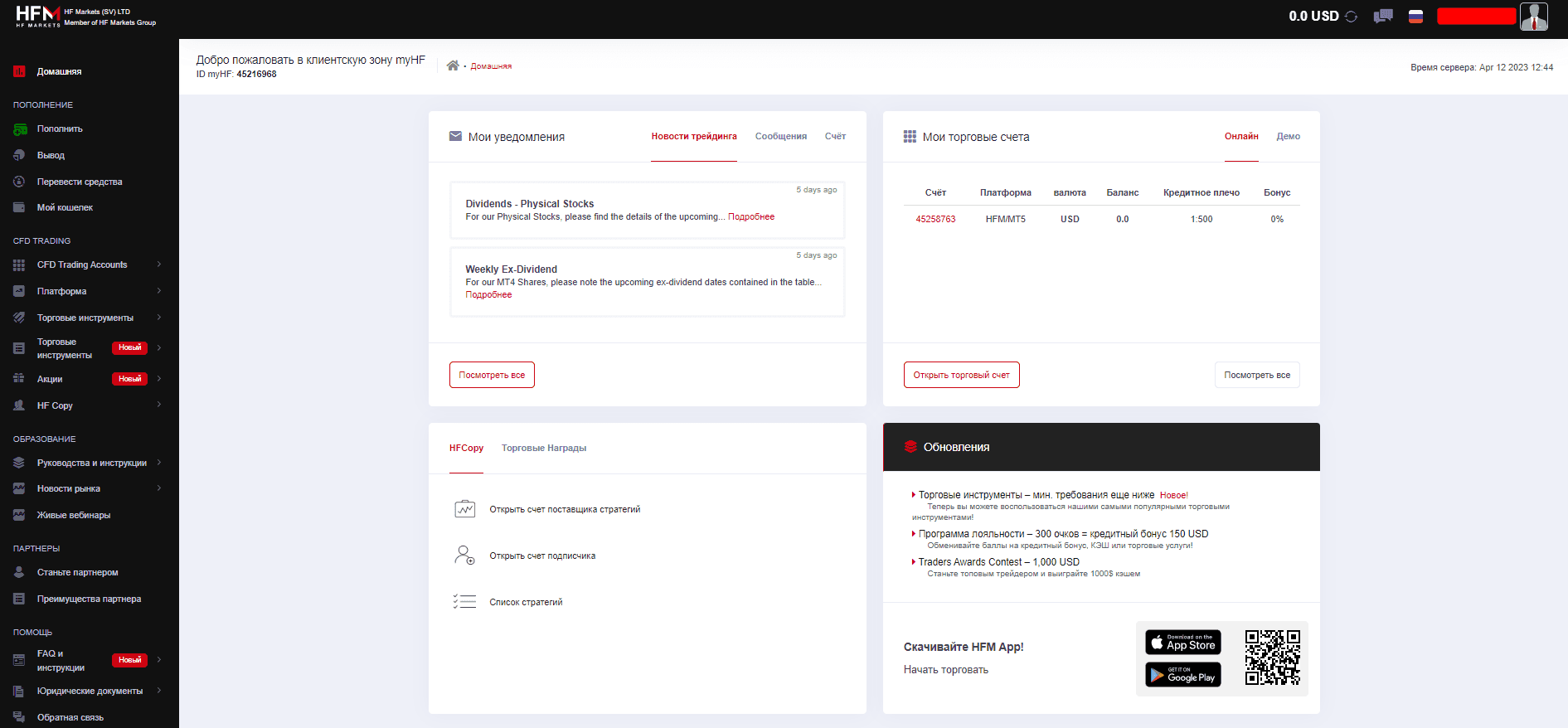This screenshot has height=728, width=1568.
Task: Change language via the Russian flag icon
Action: (1416, 17)
